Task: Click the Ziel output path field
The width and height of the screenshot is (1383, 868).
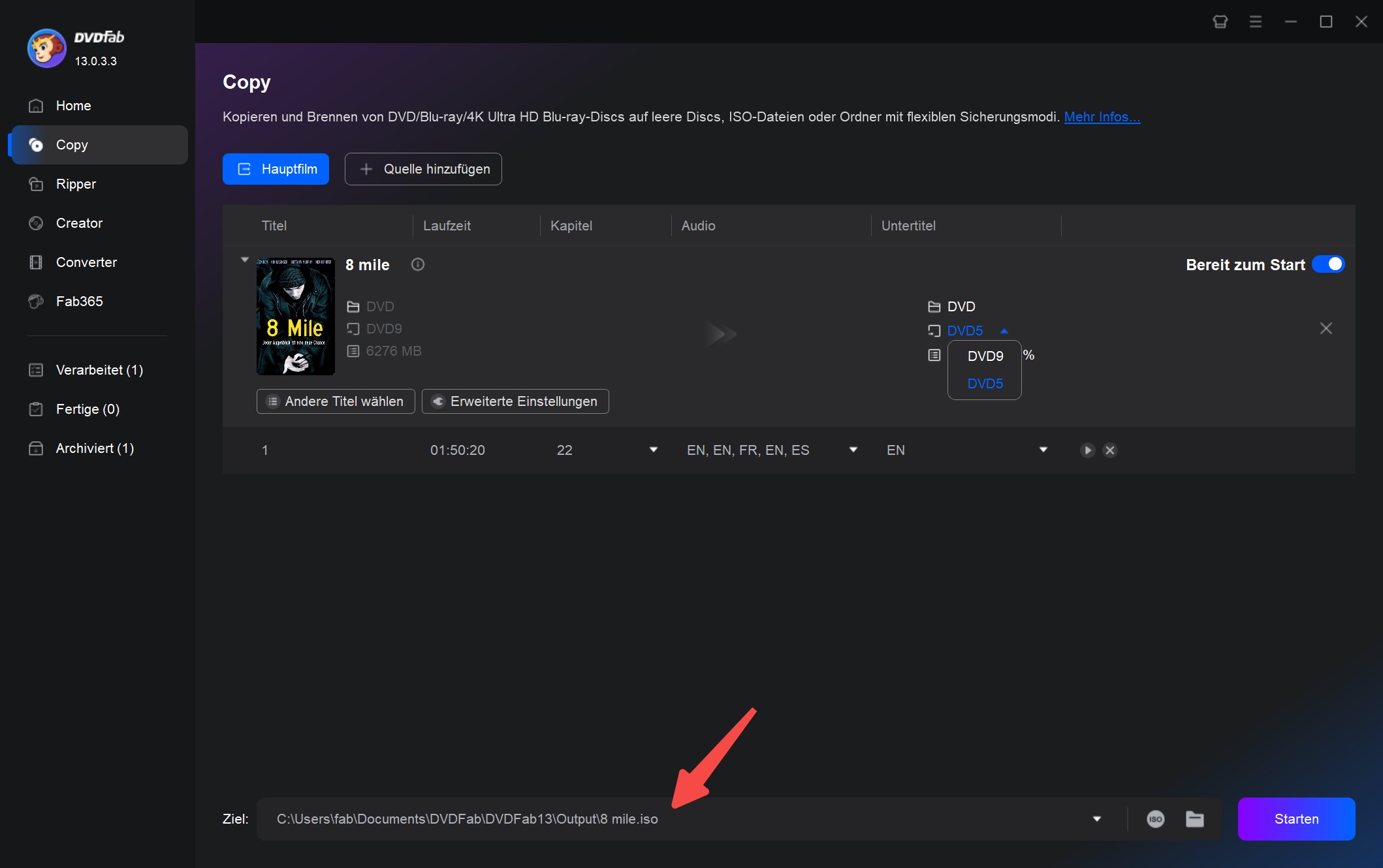Action: click(x=678, y=819)
